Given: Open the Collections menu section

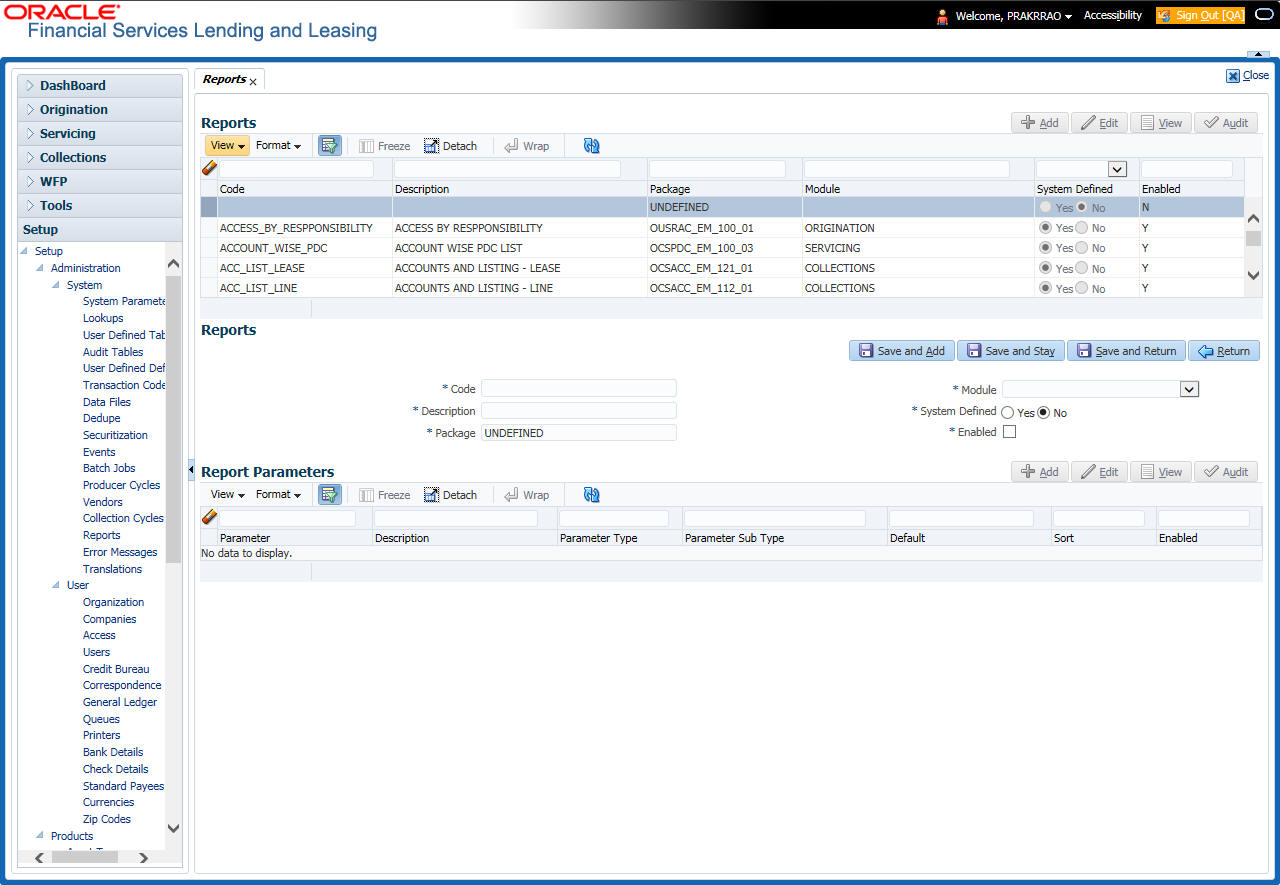Looking at the screenshot, I should (100, 158).
